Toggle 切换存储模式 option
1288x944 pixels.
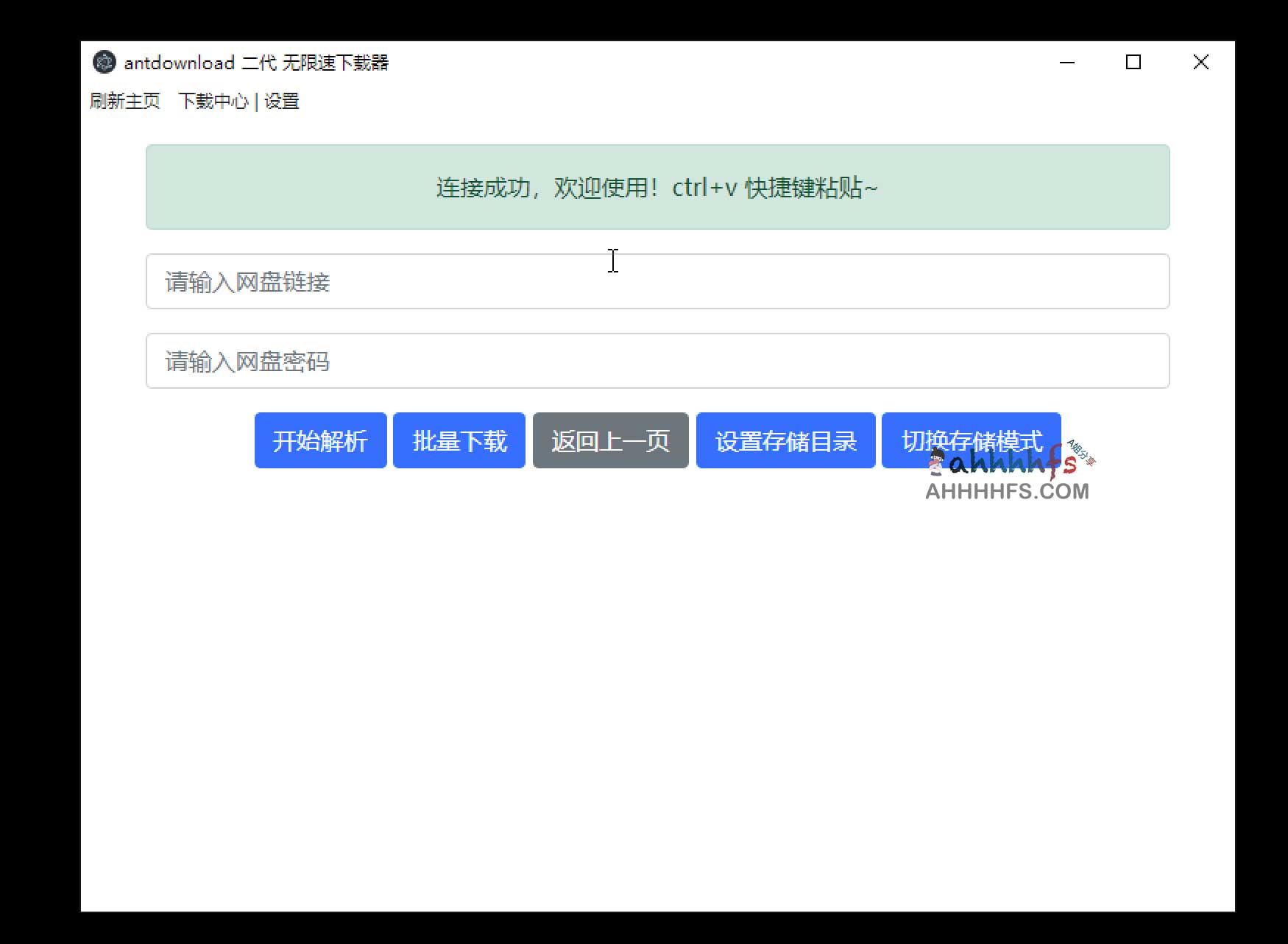coord(972,440)
